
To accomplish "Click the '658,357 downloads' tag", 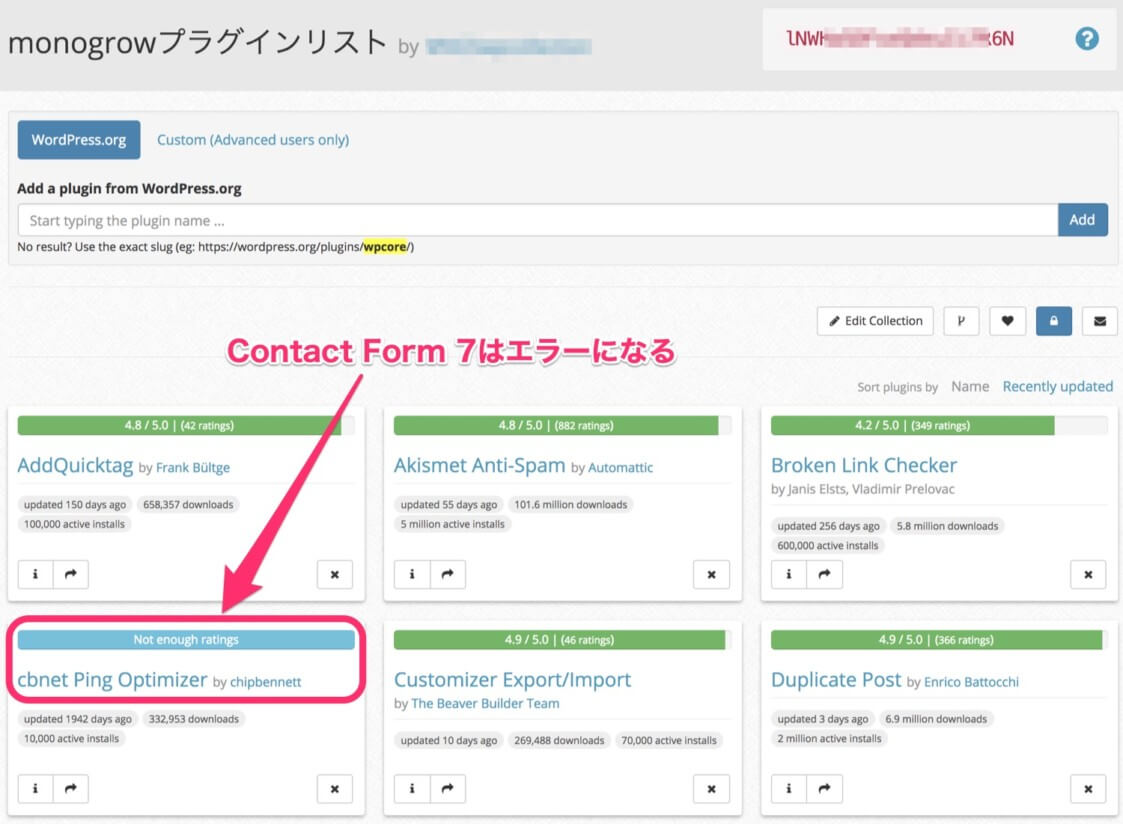I will (x=188, y=505).
